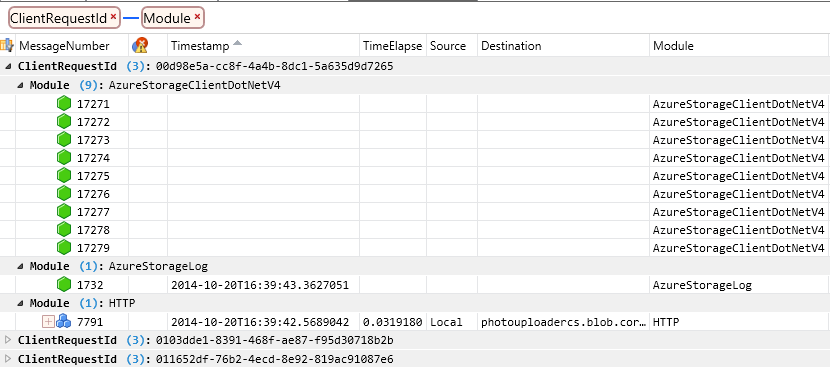Click the Local source cell

(x=446, y=322)
